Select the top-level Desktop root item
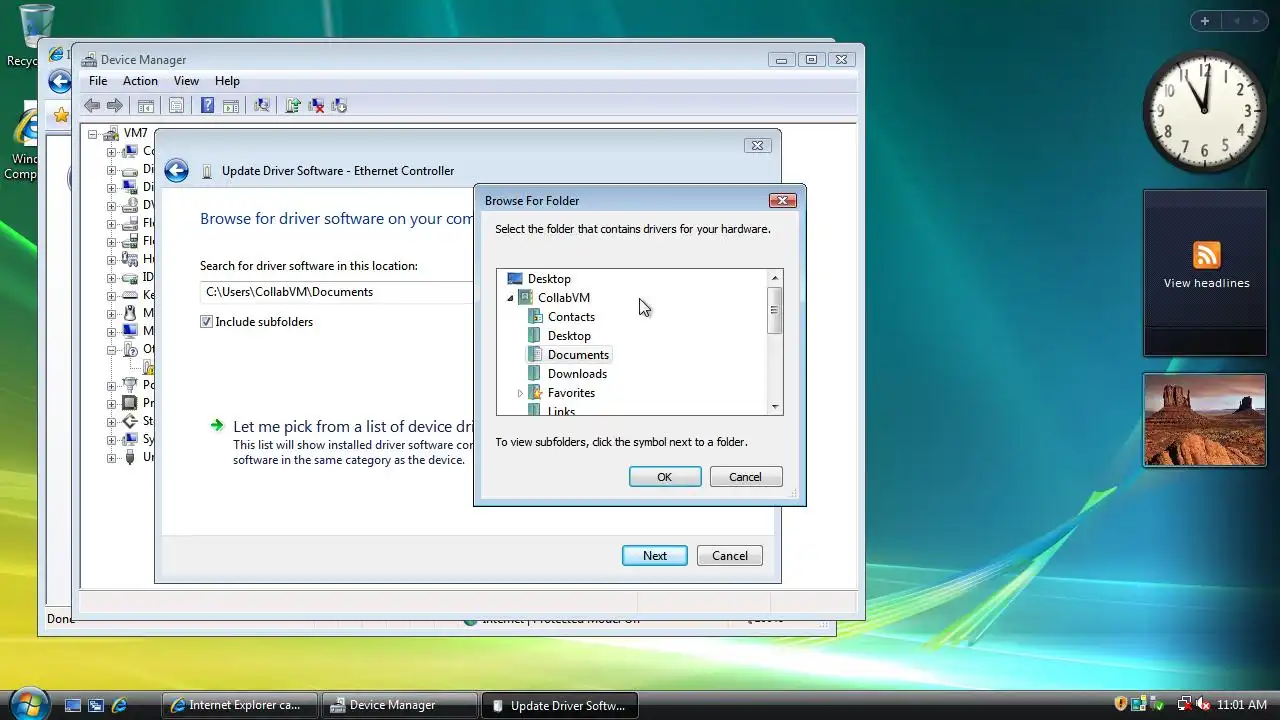Image resolution: width=1280 pixels, height=720 pixels. point(549,279)
